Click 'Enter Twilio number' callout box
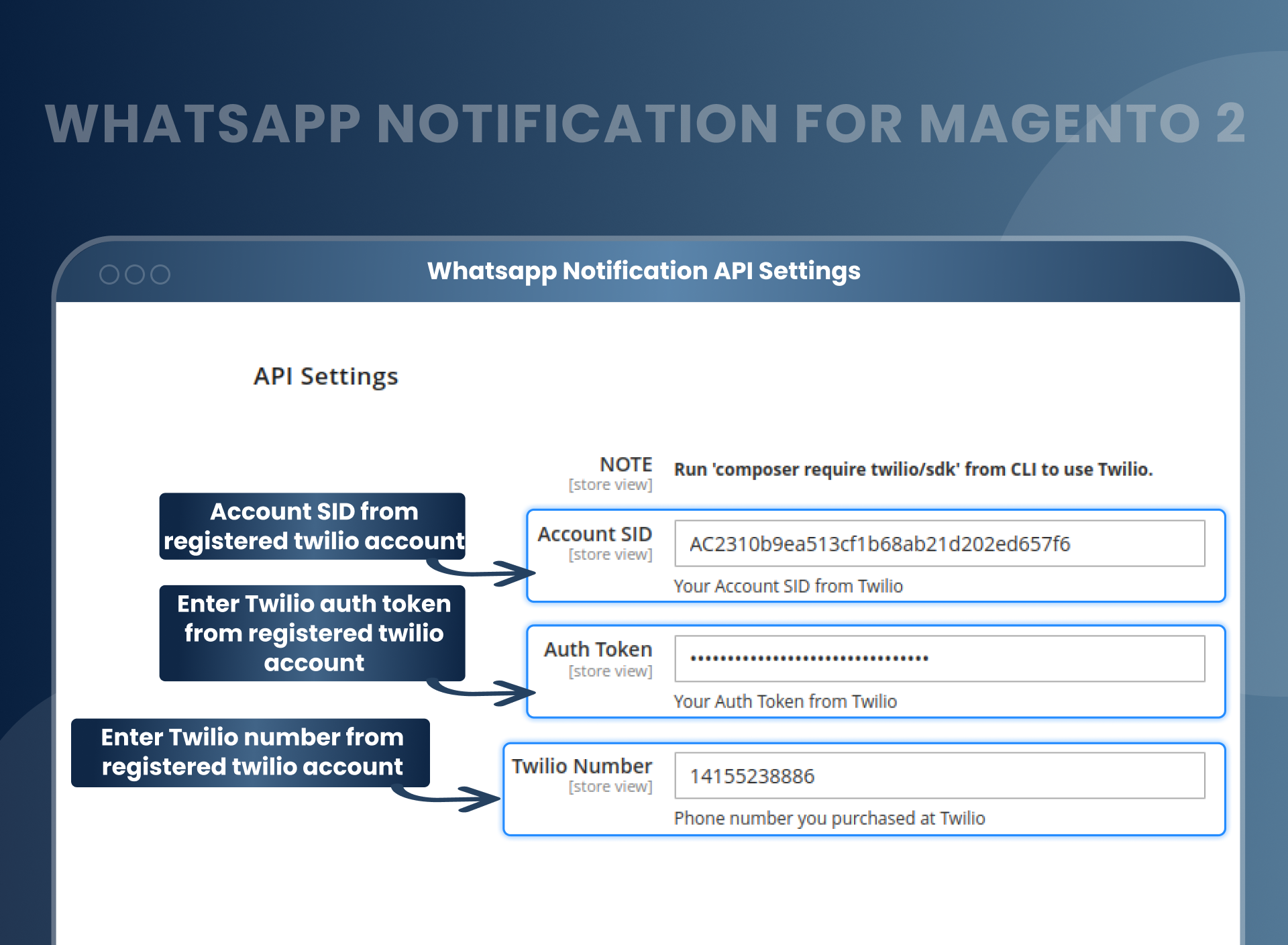1288x945 pixels. point(251,752)
